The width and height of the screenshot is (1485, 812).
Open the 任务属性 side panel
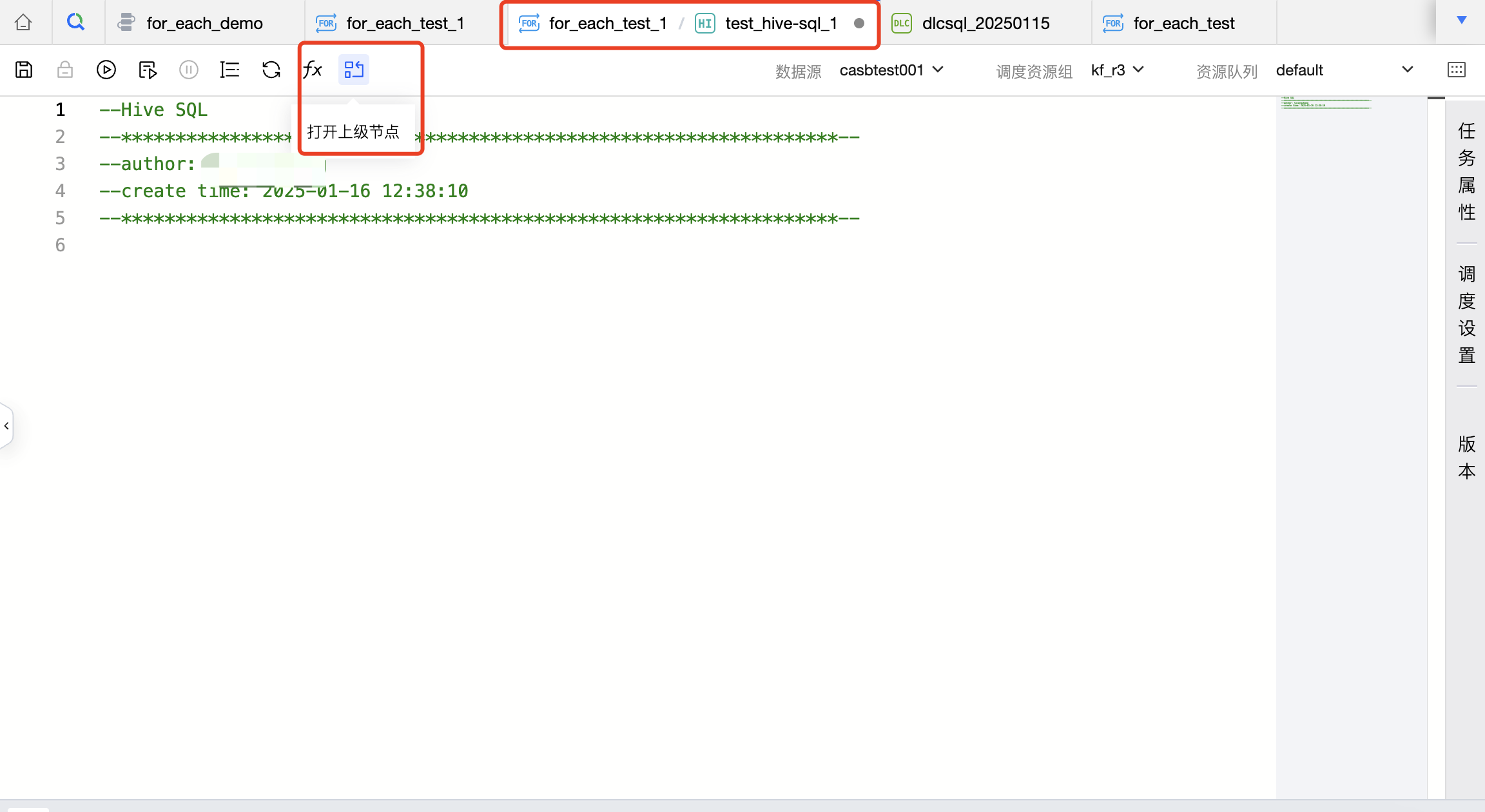click(1466, 171)
